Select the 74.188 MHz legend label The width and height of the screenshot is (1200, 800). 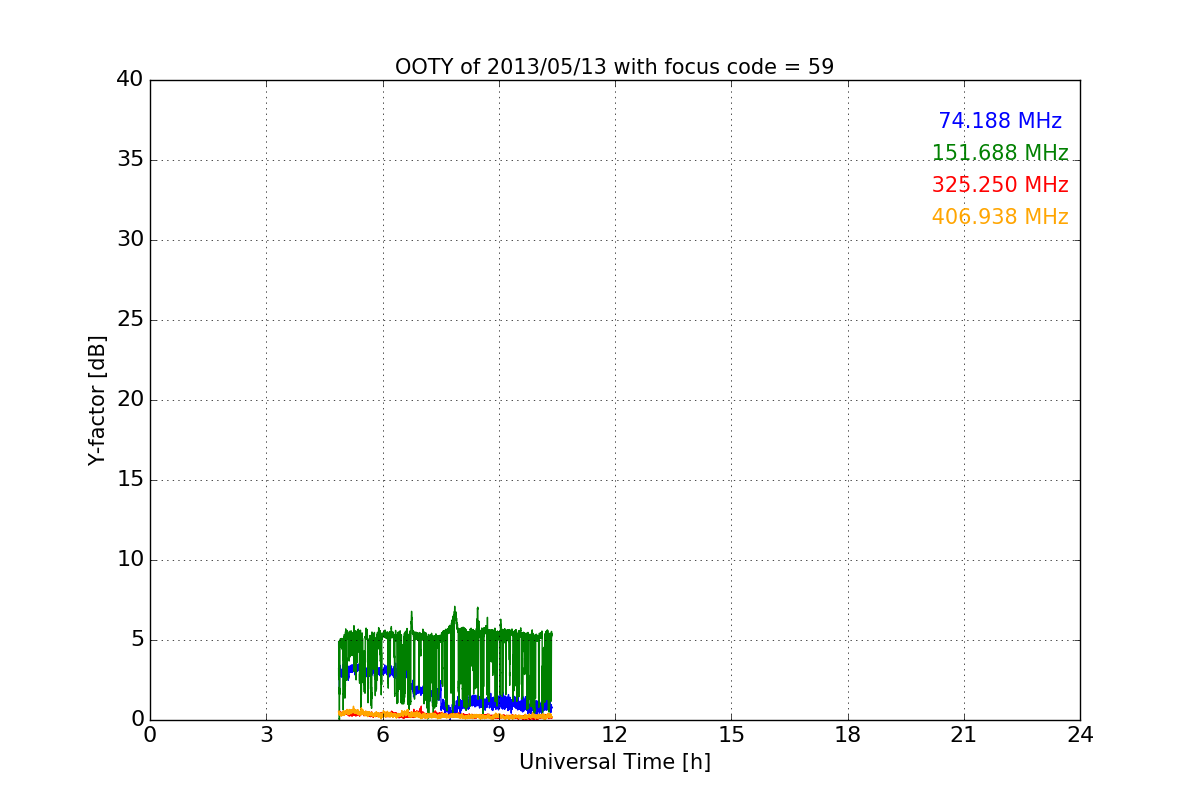(x=1000, y=121)
